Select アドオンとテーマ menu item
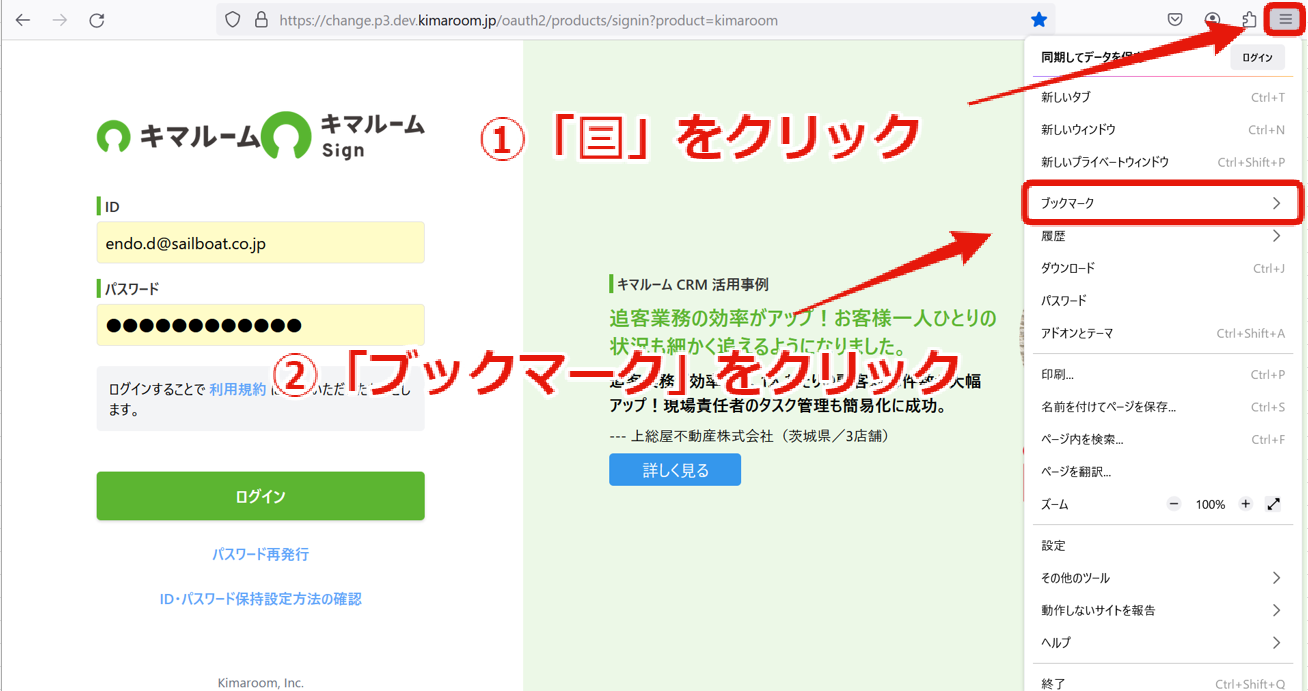The image size is (1308, 691). 1162,333
